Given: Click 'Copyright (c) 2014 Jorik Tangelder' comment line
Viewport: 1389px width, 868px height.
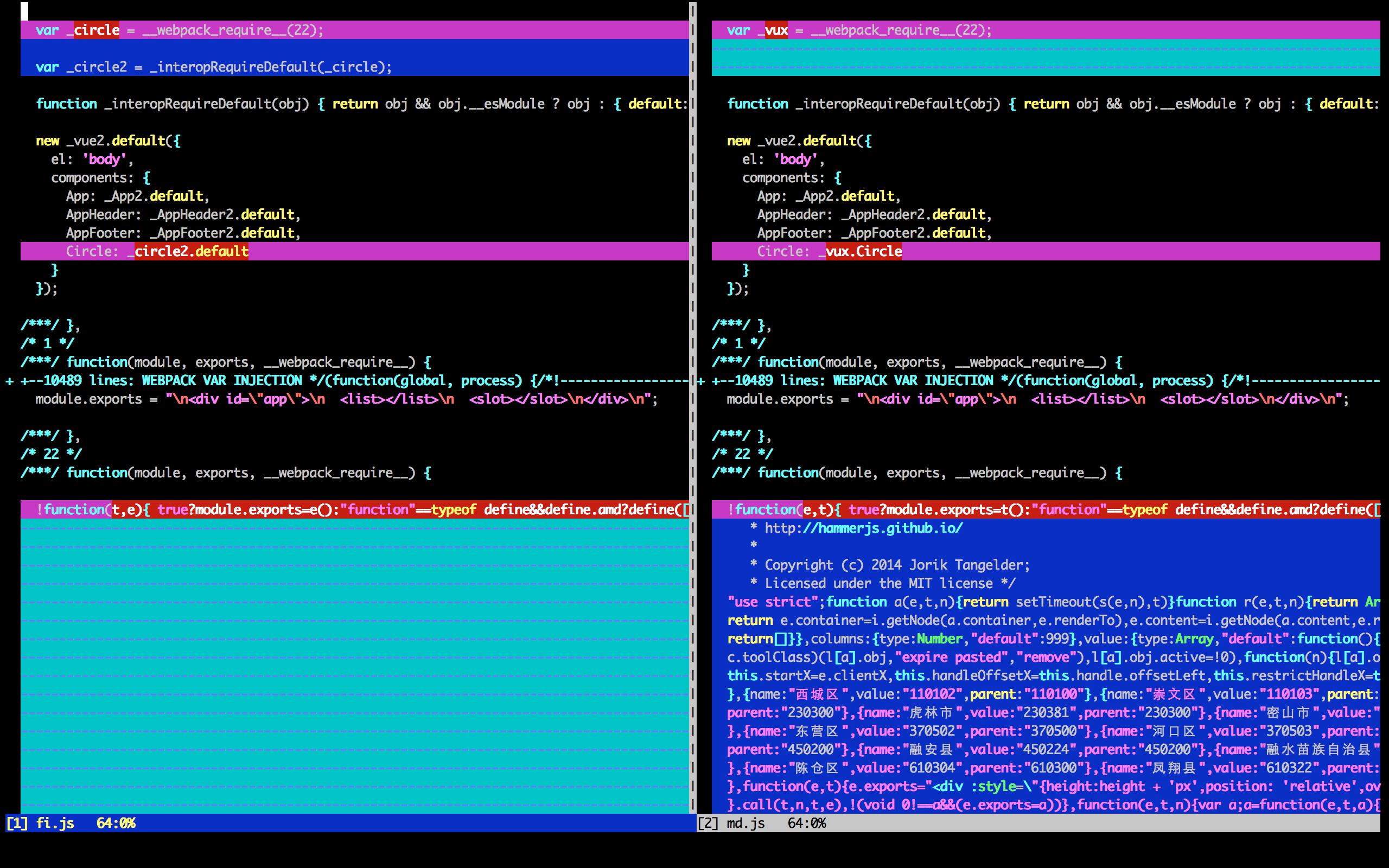Looking at the screenshot, I should (890, 565).
